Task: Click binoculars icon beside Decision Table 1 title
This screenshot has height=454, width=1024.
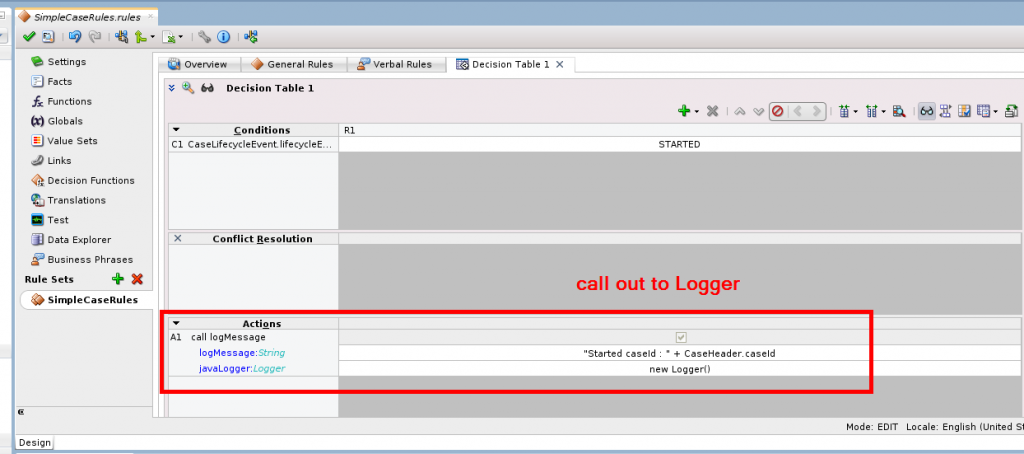Action: coord(208,88)
